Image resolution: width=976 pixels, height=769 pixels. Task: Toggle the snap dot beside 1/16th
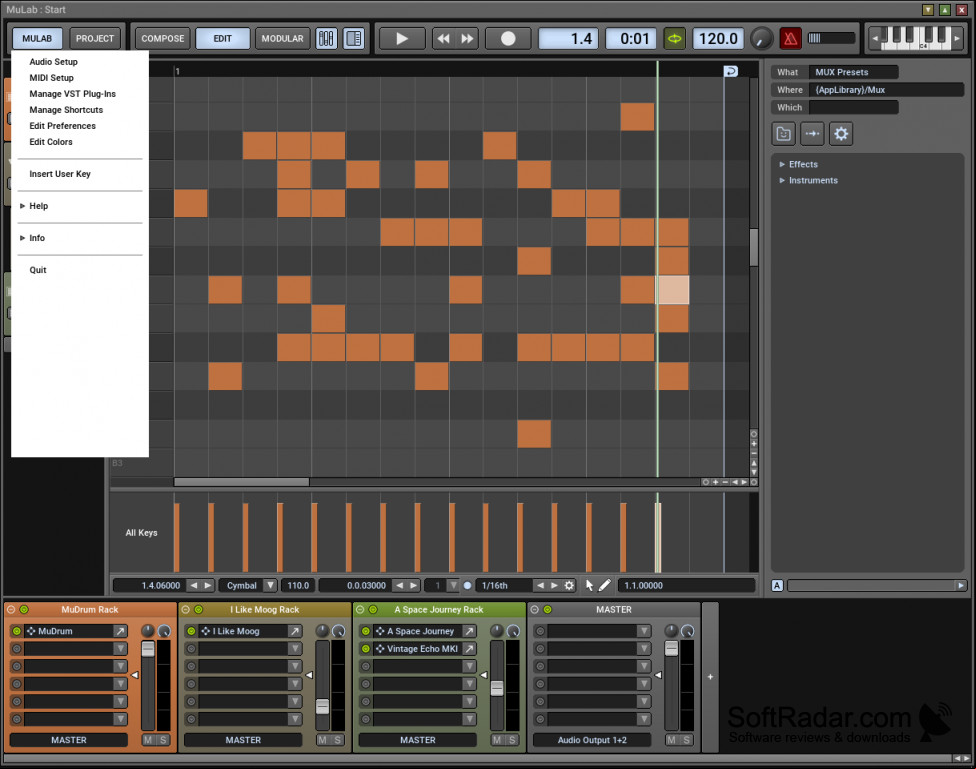click(x=467, y=585)
